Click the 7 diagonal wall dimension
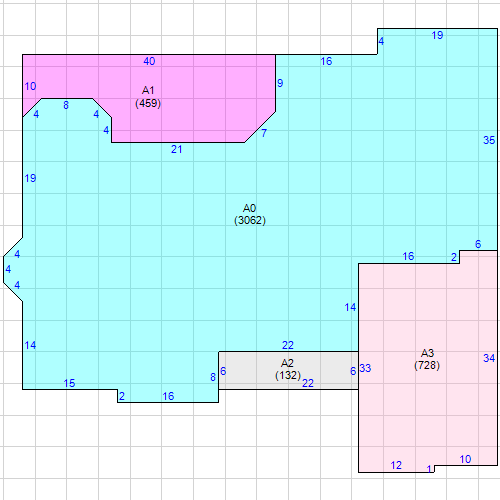Image resolution: width=500 pixels, height=500 pixels. (264, 133)
